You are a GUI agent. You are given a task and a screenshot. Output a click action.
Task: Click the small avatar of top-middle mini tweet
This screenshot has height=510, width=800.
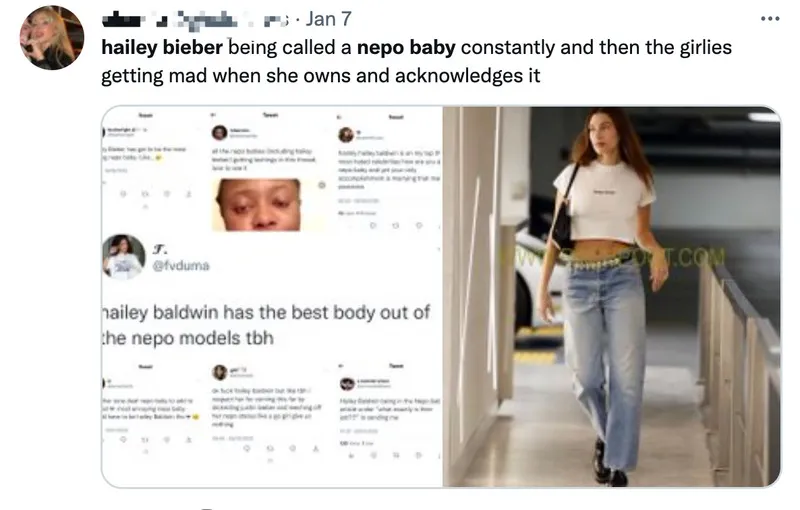219,133
